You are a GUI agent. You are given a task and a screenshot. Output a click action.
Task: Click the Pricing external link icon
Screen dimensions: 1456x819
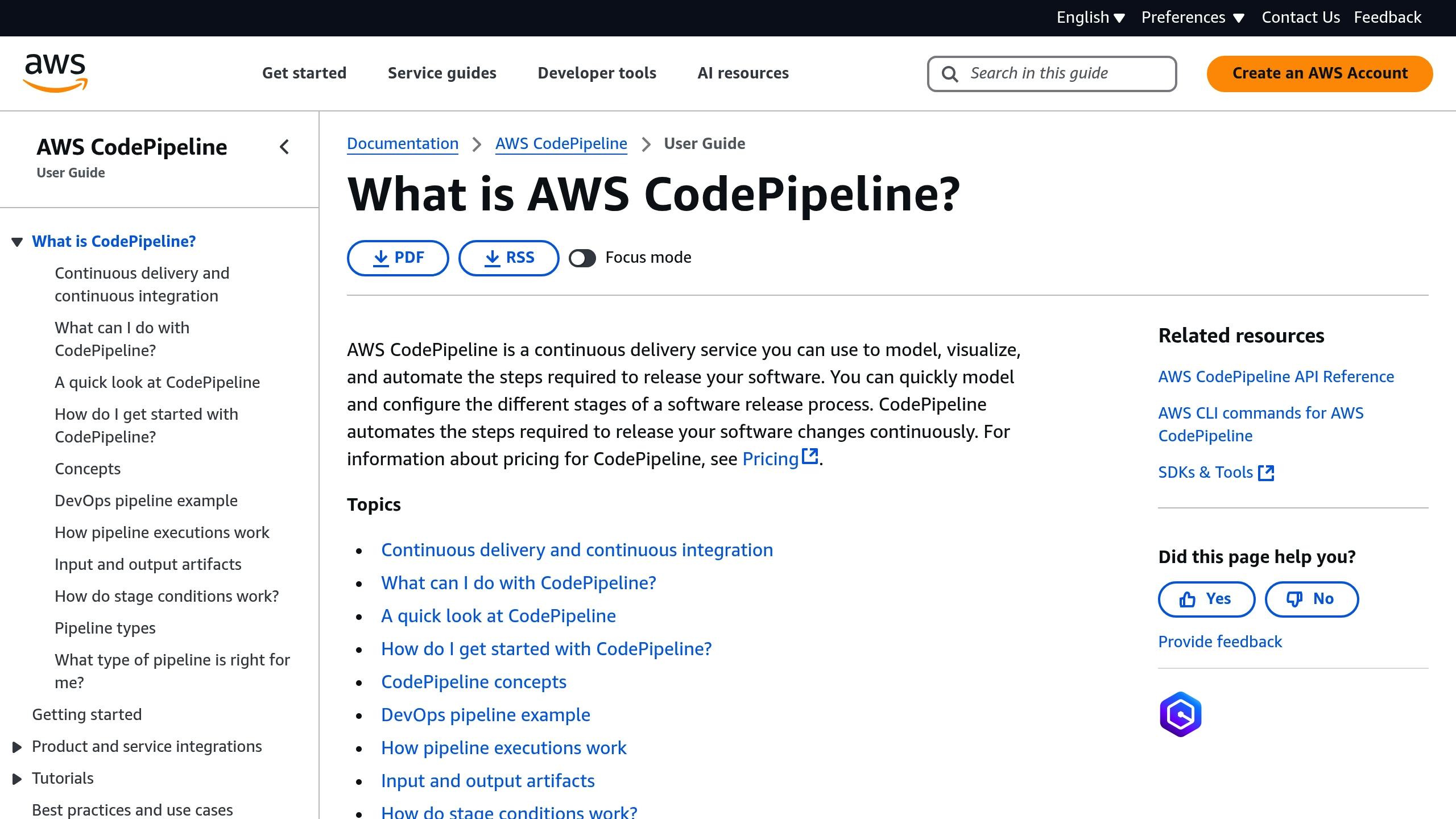pyautogui.click(x=810, y=456)
